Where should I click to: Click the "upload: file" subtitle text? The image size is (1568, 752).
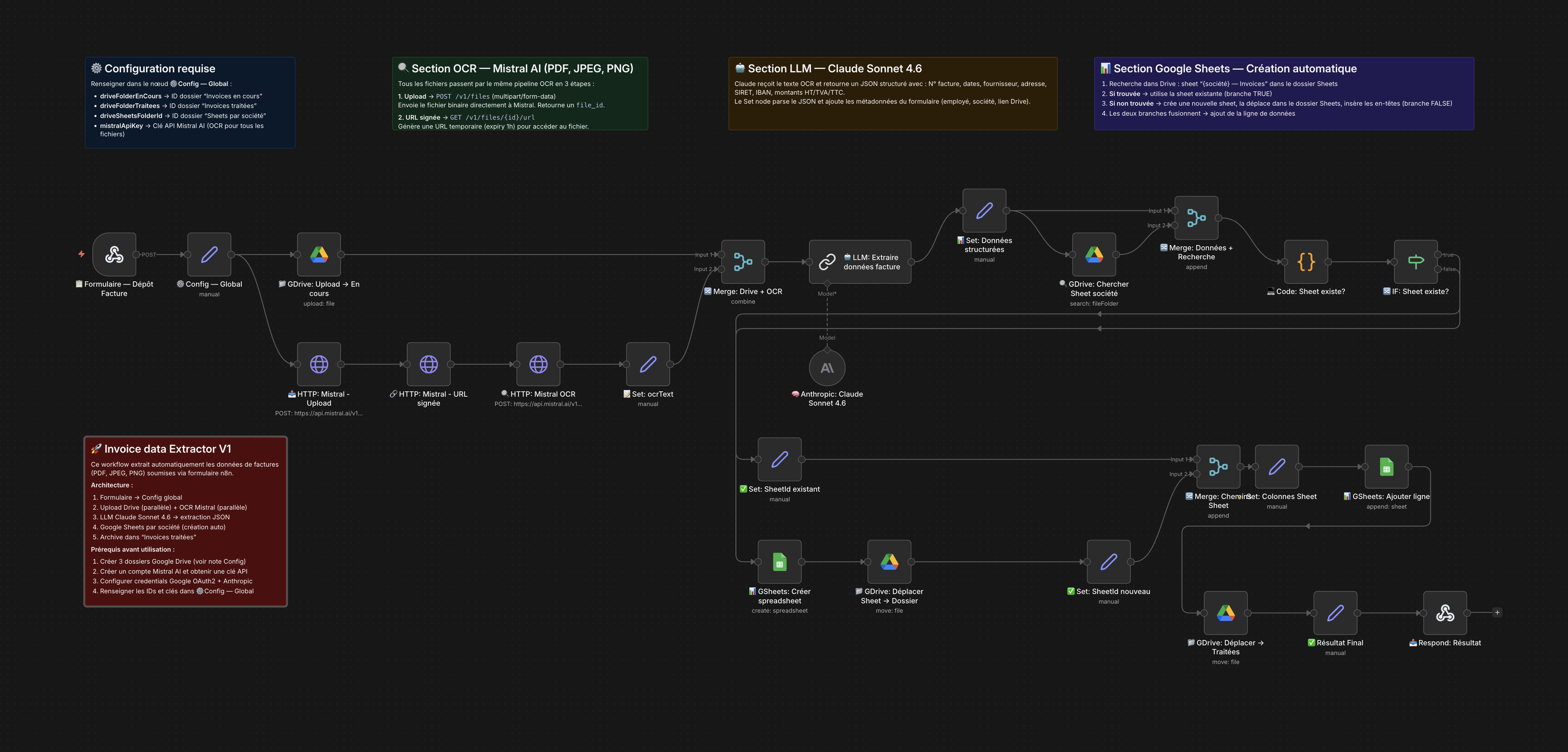319,304
